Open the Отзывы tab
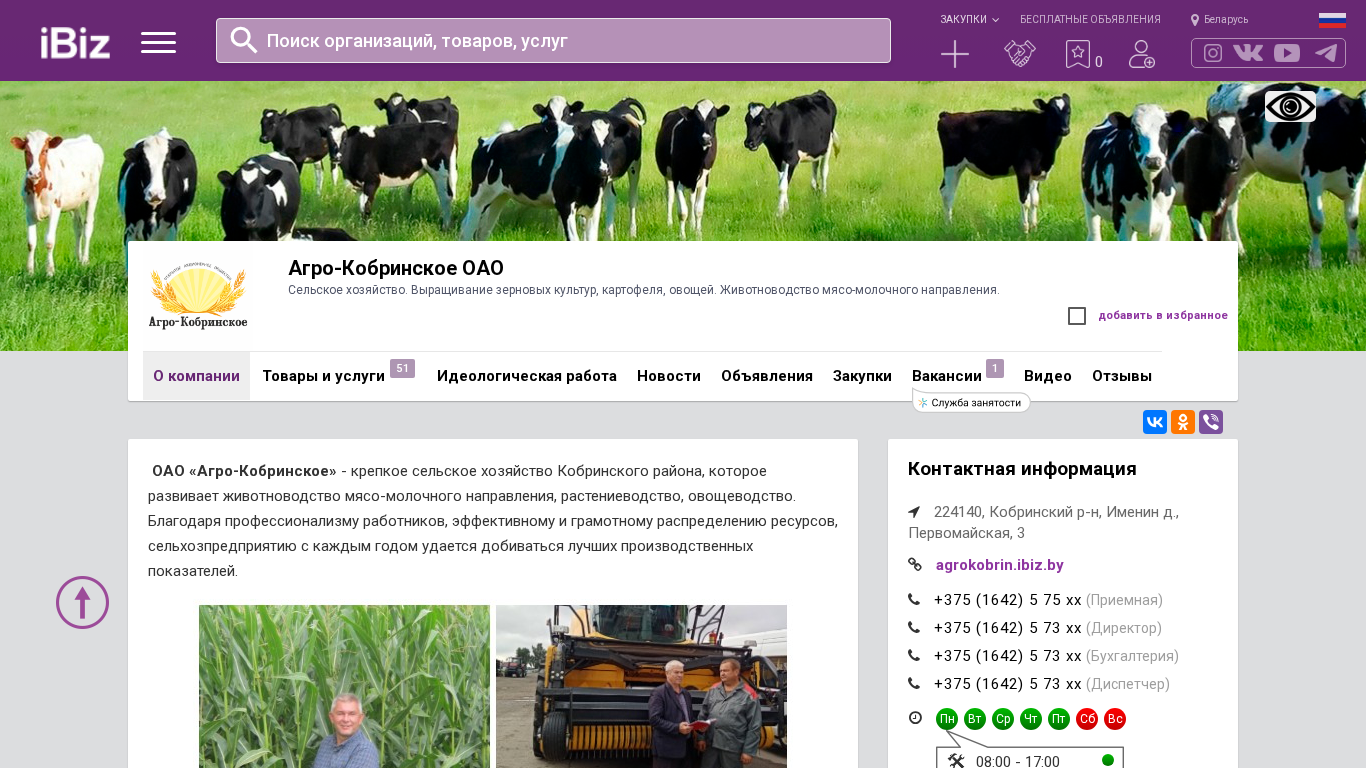The height and width of the screenshot is (768, 1366). coord(1122,376)
